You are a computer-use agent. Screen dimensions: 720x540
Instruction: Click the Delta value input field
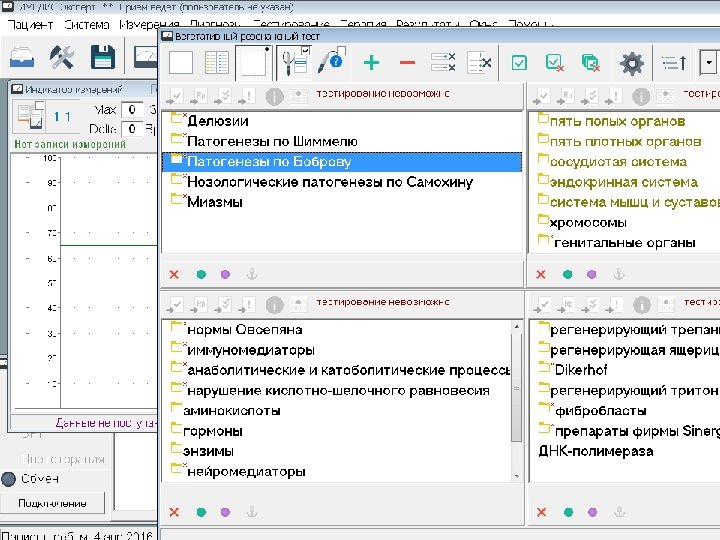tap(132, 129)
